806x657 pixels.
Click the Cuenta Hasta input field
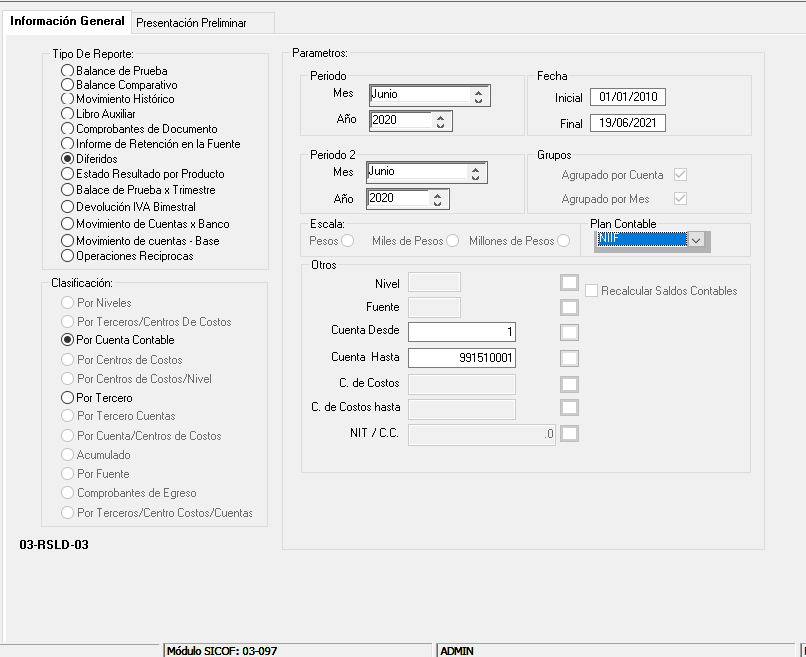point(462,358)
